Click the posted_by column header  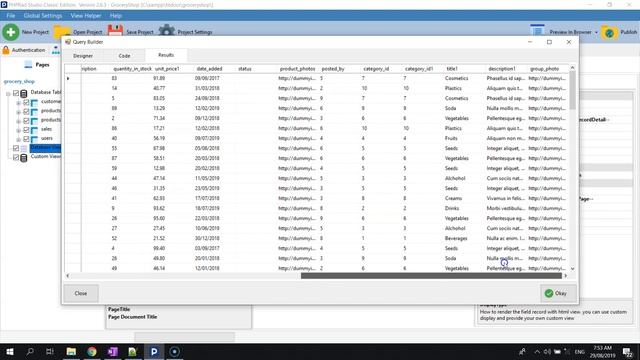(x=333, y=69)
